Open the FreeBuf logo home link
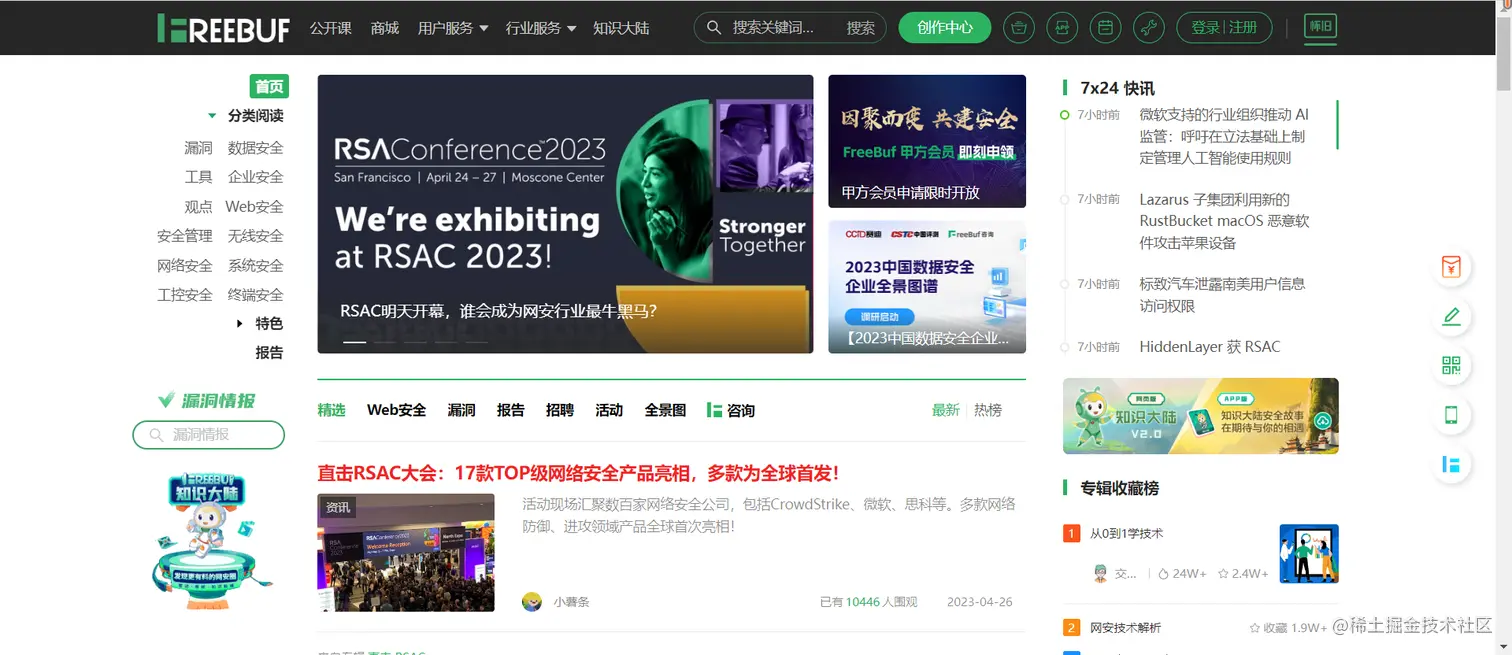The width and height of the screenshot is (1512, 655). point(223,28)
